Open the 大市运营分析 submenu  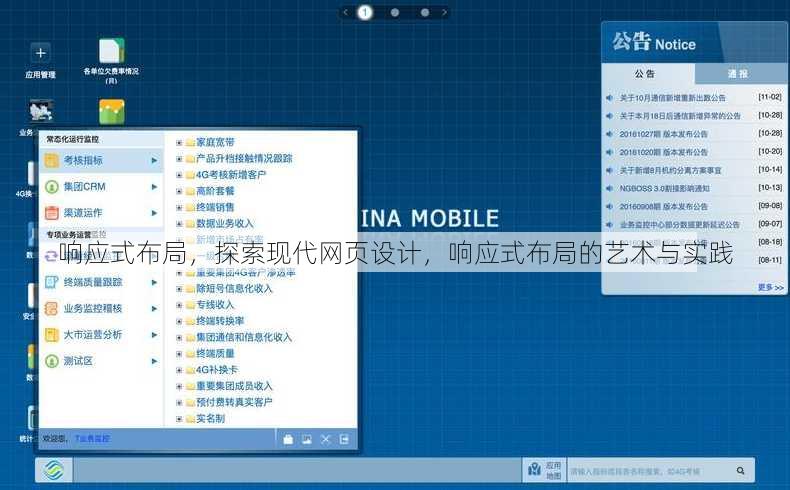point(101,334)
